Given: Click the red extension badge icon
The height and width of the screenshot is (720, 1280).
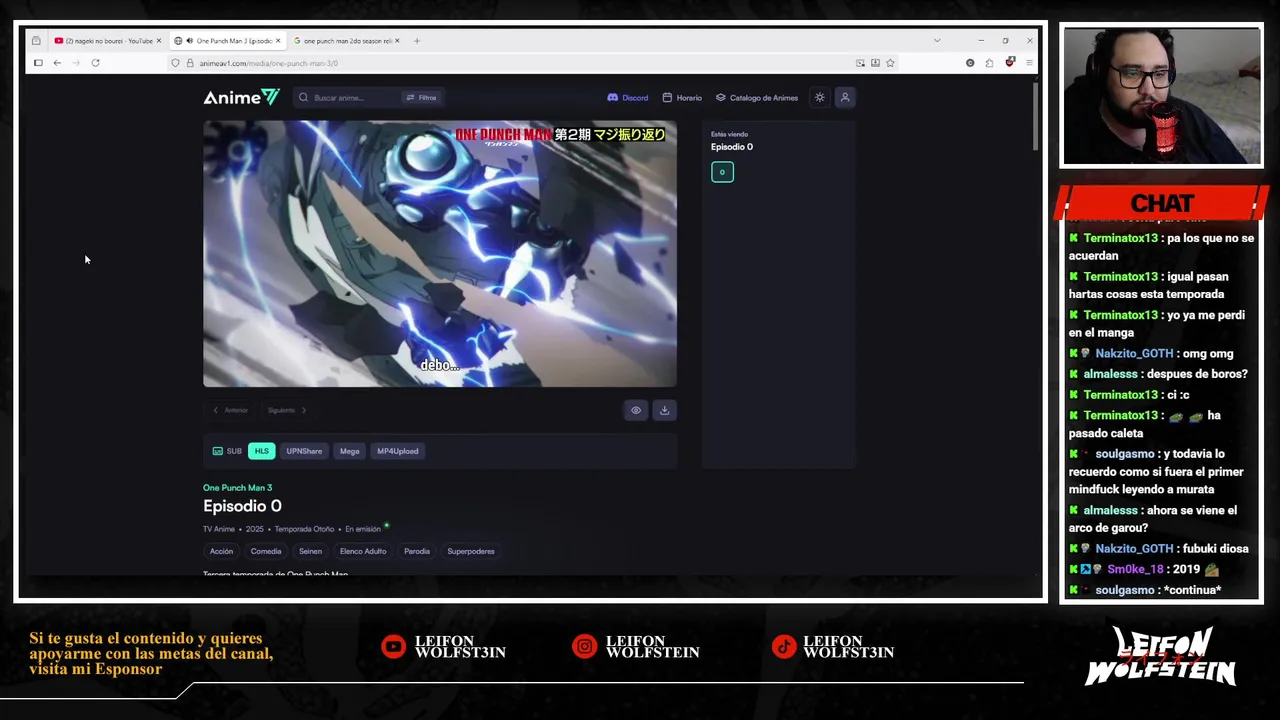Looking at the screenshot, I should coord(1010,63).
